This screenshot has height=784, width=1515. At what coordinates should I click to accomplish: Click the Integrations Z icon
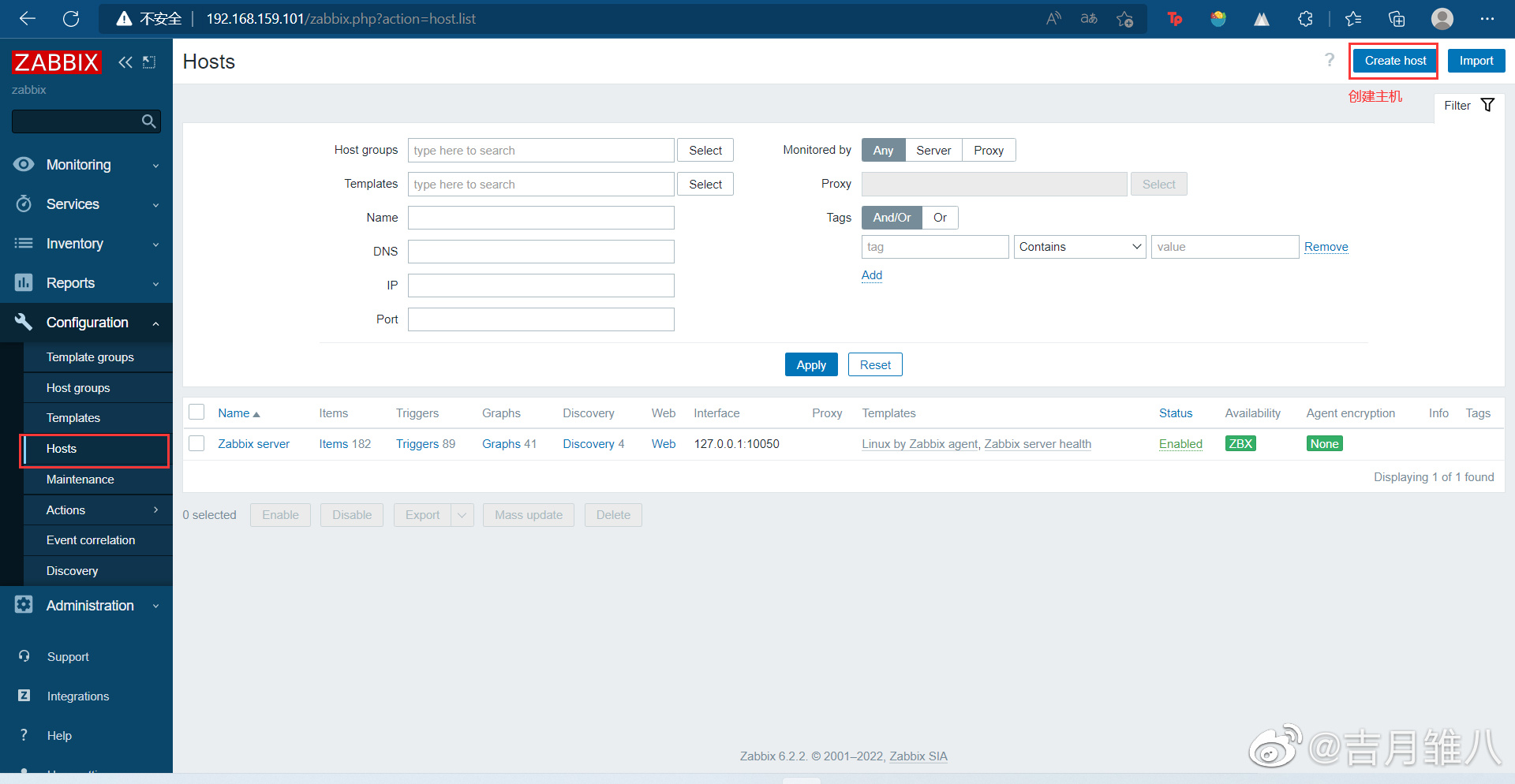click(24, 696)
